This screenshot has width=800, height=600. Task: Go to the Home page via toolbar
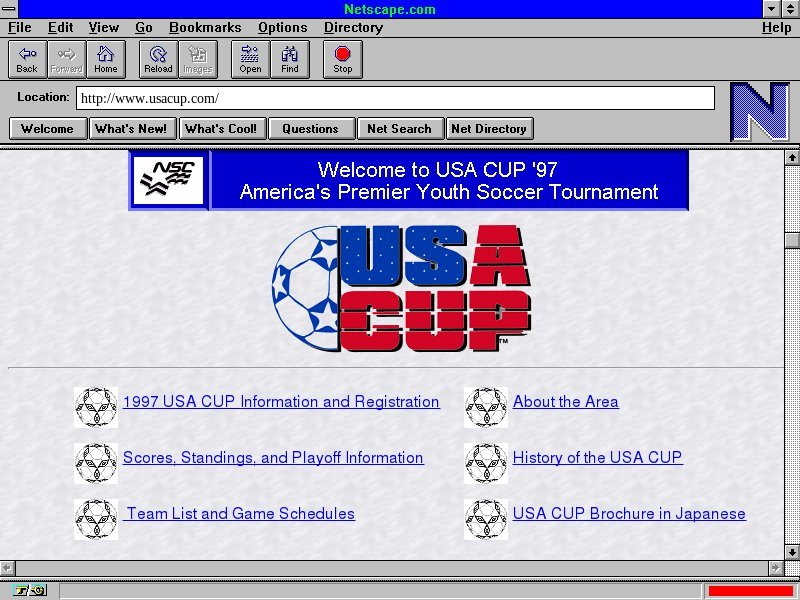(105, 59)
